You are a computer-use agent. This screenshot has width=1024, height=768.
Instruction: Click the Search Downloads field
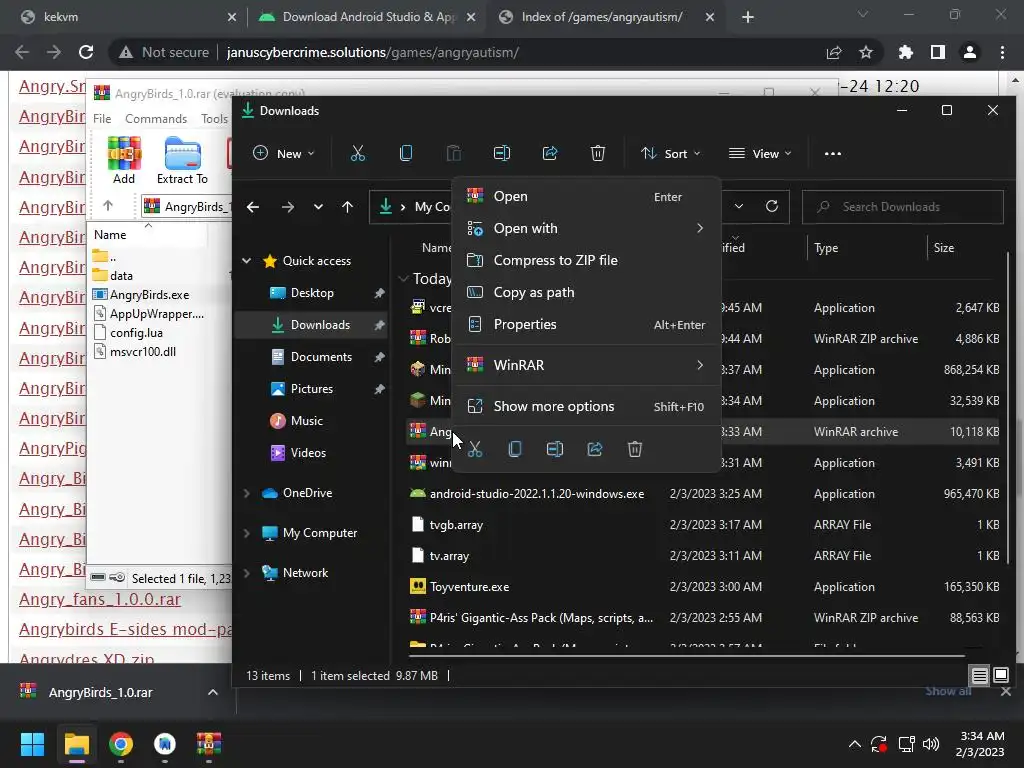pos(903,207)
